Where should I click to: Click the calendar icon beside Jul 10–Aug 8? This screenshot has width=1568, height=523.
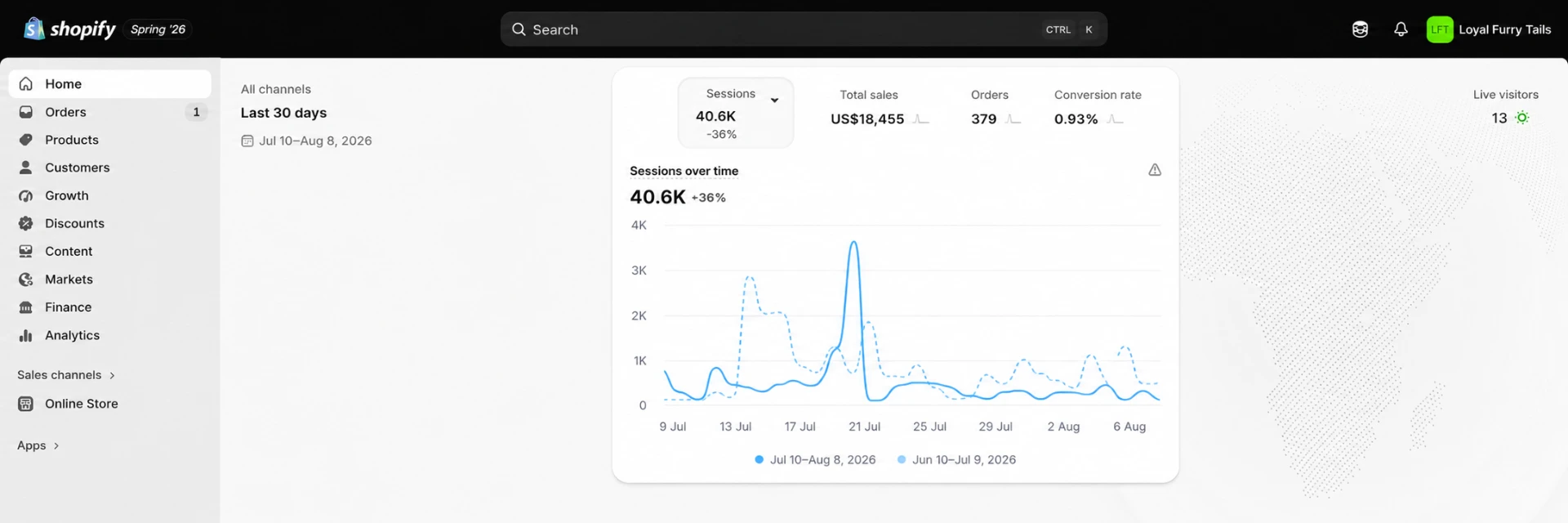pos(247,141)
